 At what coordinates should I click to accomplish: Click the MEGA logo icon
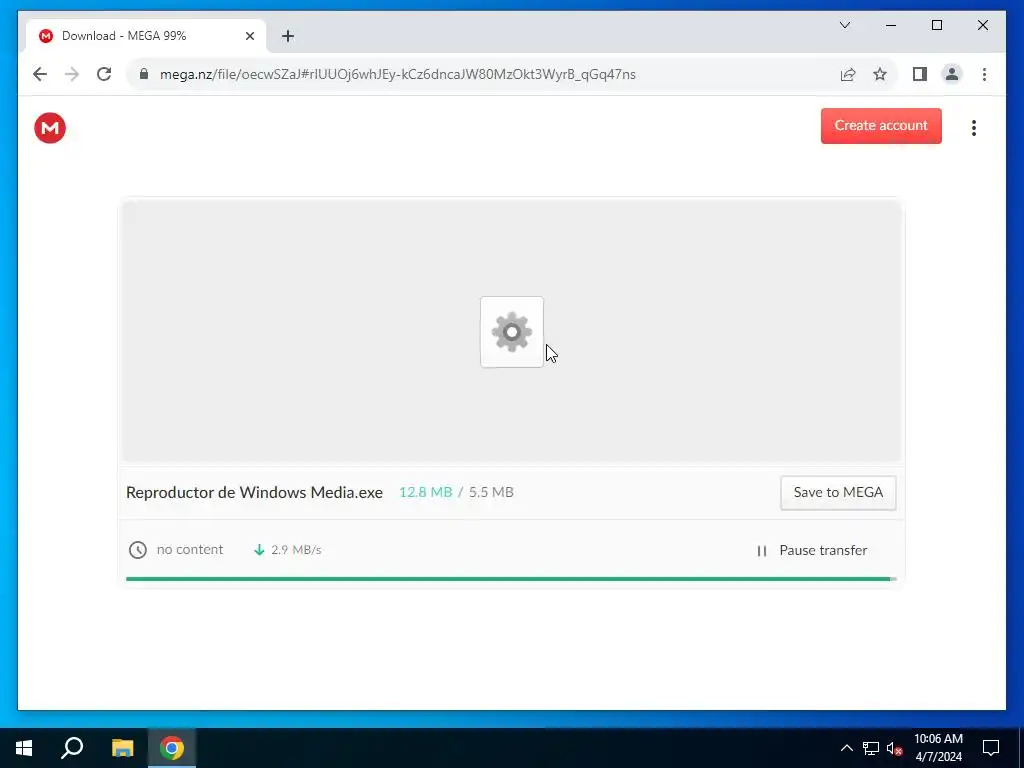point(50,128)
